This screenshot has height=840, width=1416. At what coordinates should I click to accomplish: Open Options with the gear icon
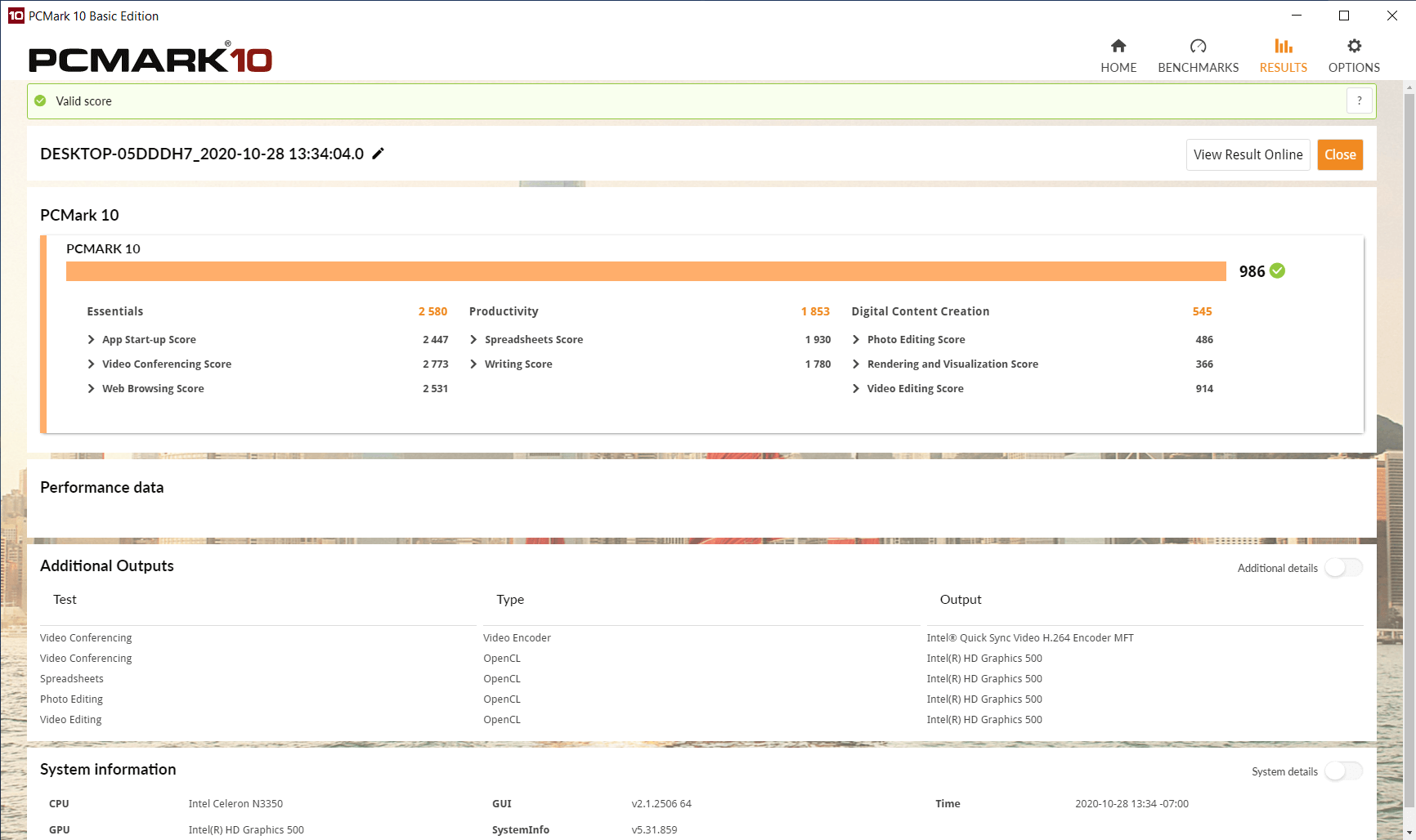tap(1354, 46)
